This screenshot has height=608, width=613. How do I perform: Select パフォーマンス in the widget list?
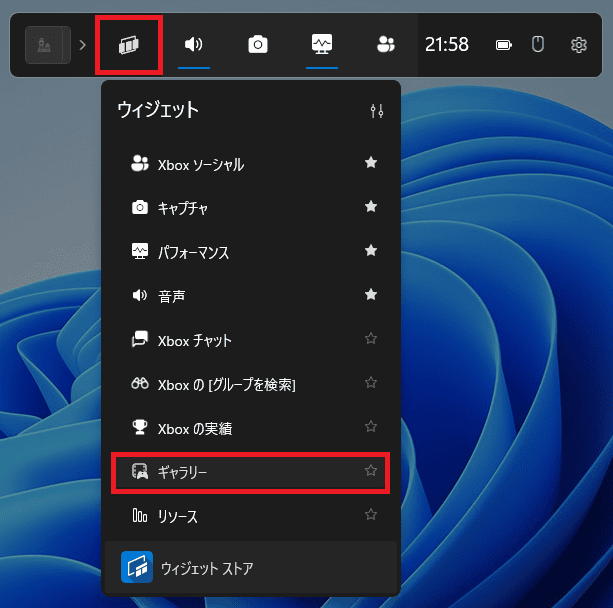[x=193, y=252]
